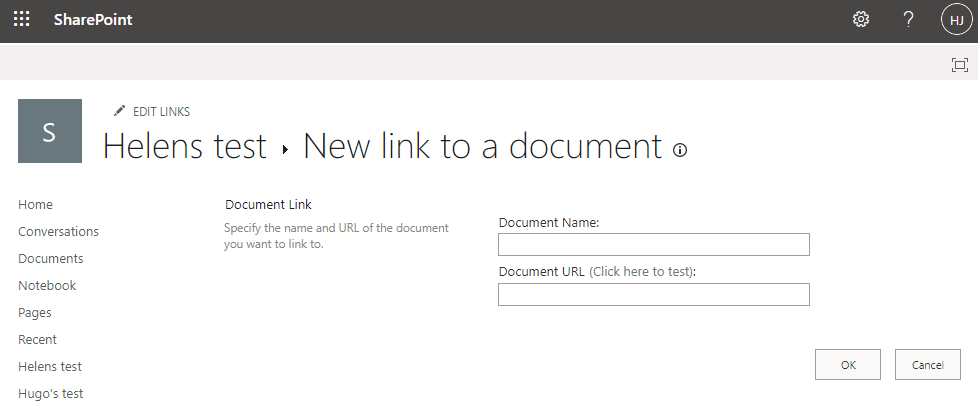The height and width of the screenshot is (414, 978).
Task: Open the HJ account profile menu
Action: 956,20
